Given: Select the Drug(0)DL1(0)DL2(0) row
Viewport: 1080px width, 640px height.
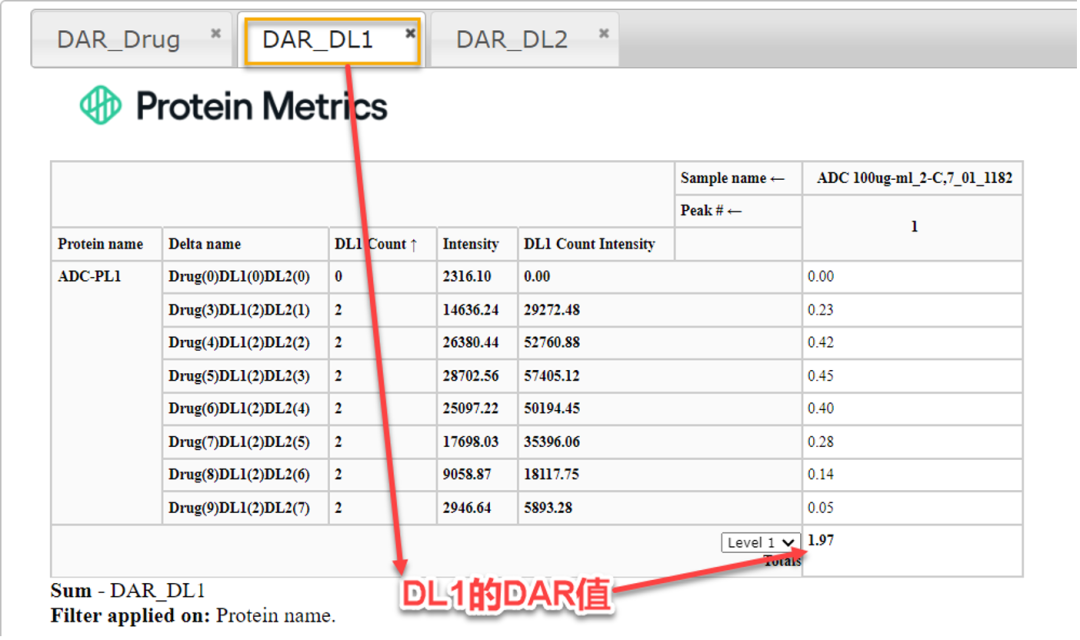Looking at the screenshot, I should [239, 277].
